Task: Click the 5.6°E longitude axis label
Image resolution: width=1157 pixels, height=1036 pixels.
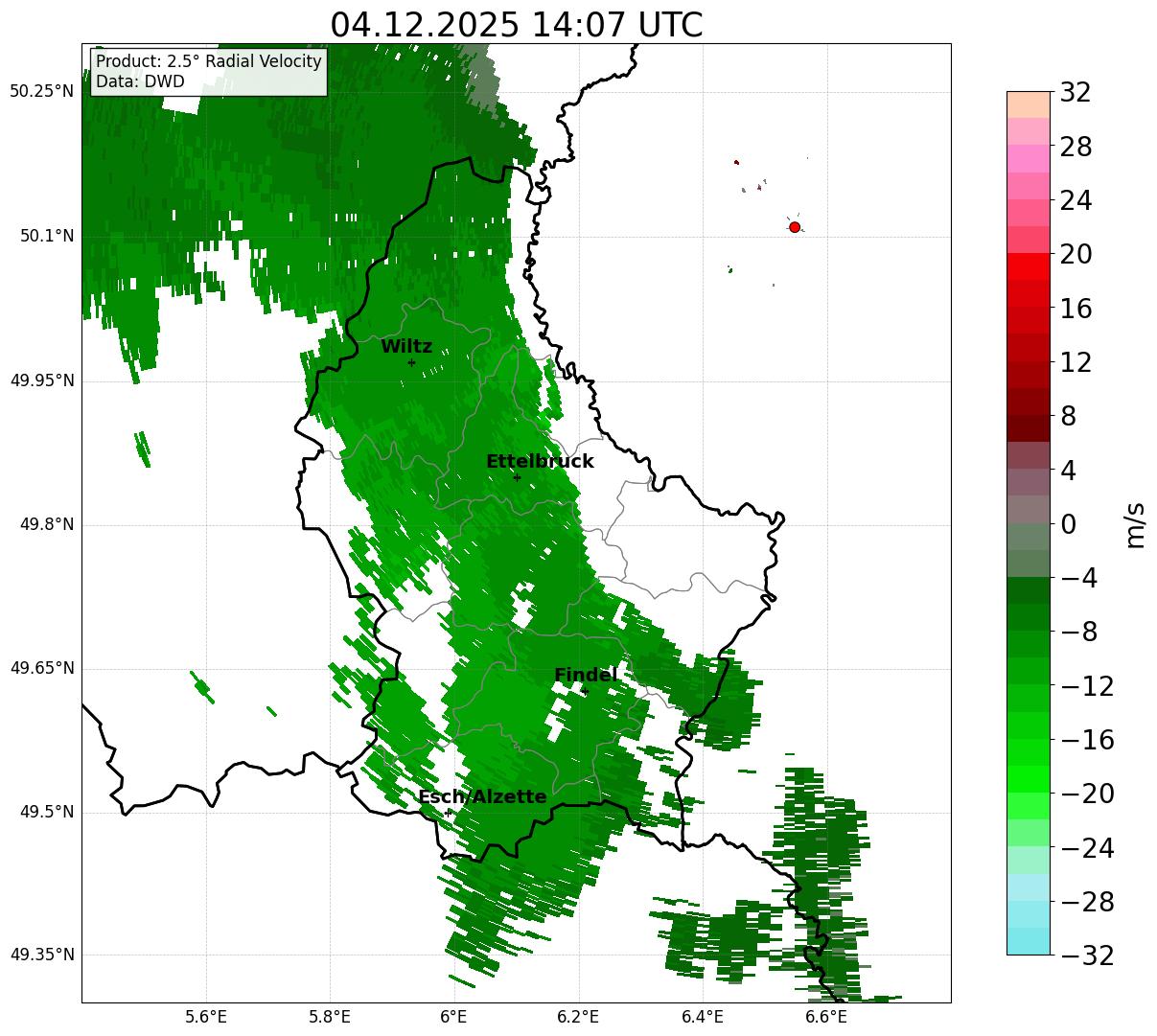Action: [x=206, y=1017]
